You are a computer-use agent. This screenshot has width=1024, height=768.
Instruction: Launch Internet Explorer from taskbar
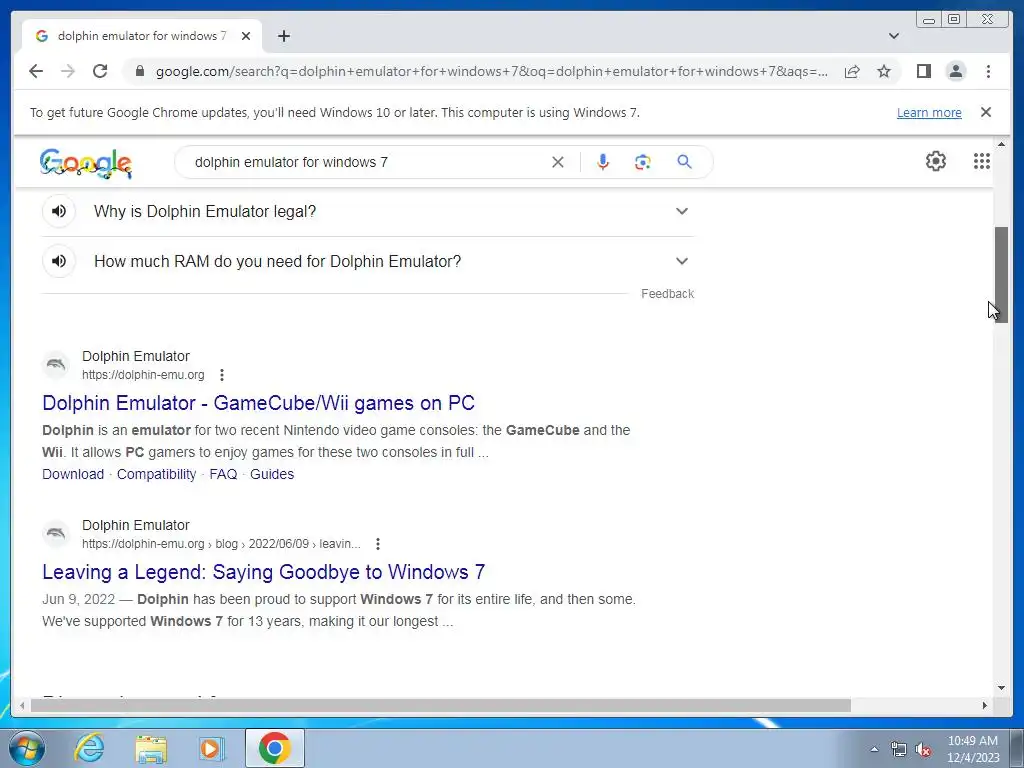tap(89, 748)
